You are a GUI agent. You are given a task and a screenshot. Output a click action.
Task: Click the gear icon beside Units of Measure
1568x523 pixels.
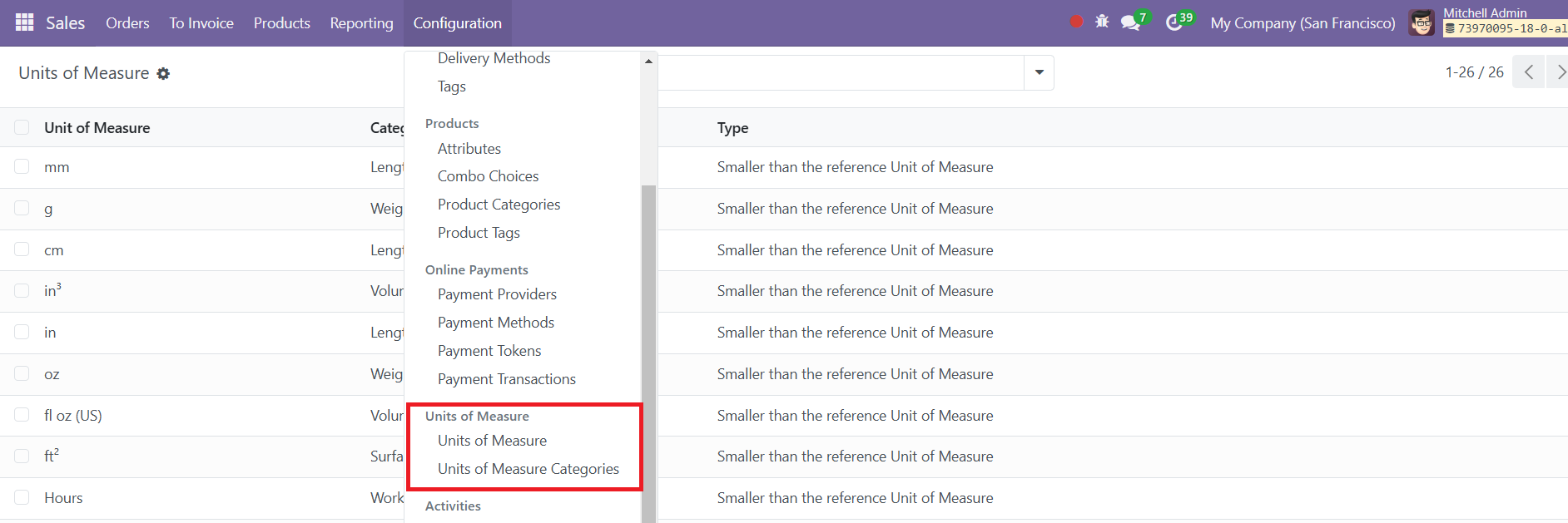[164, 74]
